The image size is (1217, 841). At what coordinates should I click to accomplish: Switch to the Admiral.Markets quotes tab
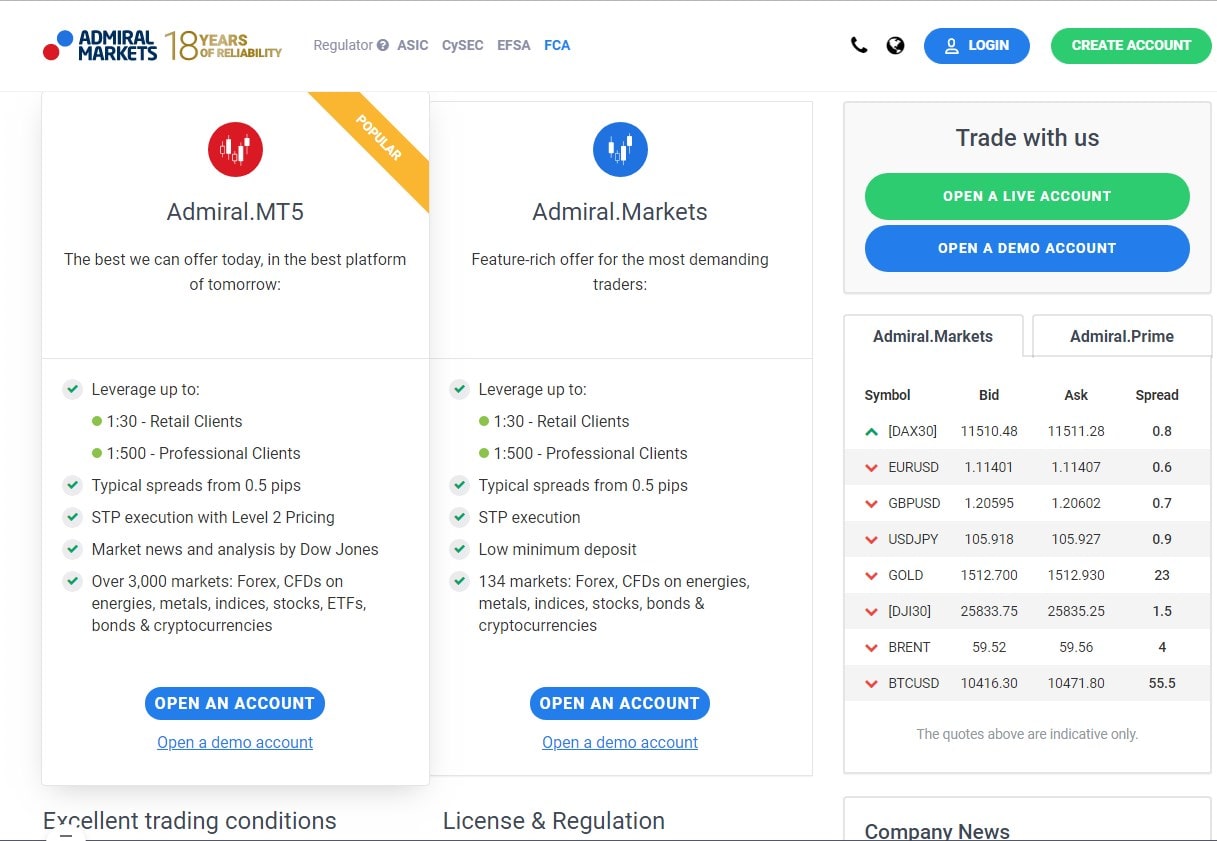click(933, 336)
